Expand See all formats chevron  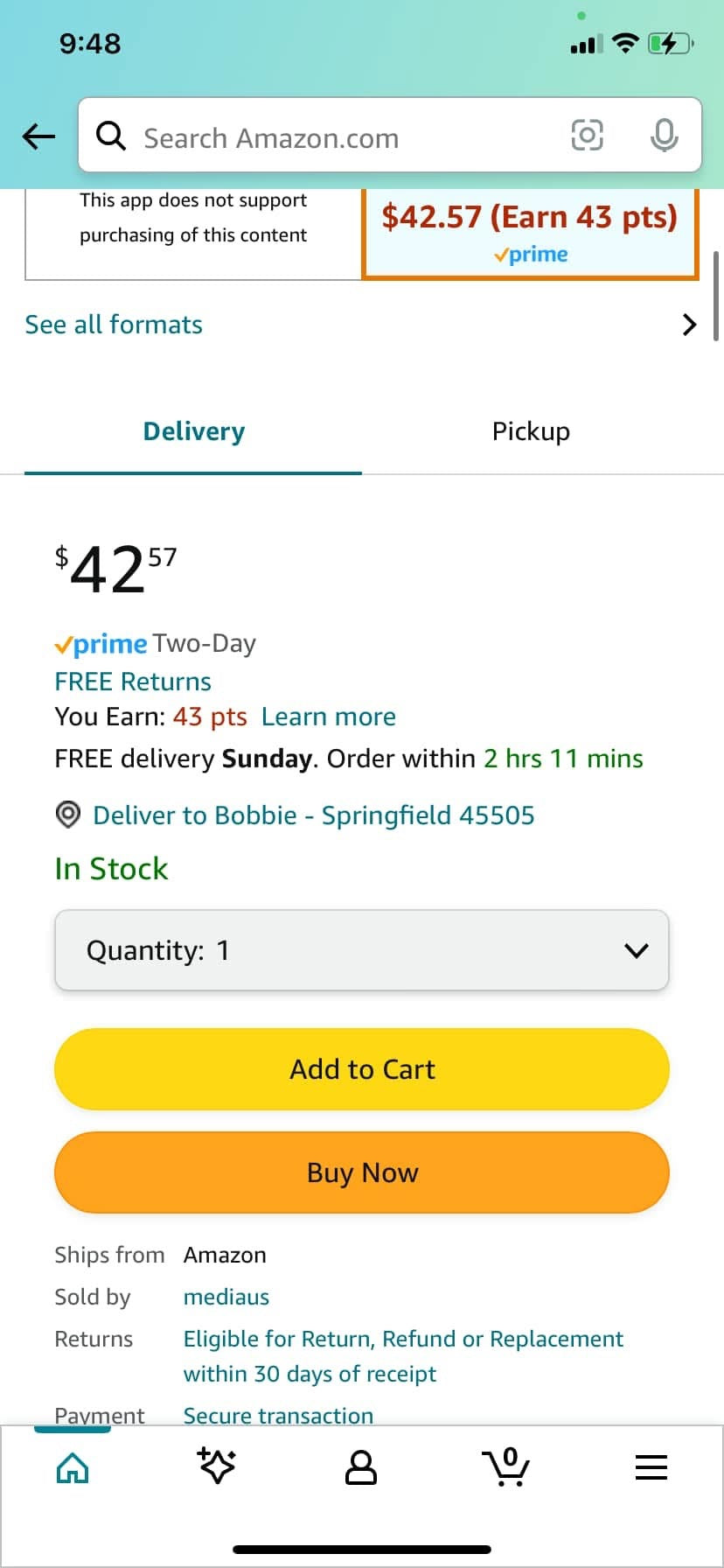point(689,325)
